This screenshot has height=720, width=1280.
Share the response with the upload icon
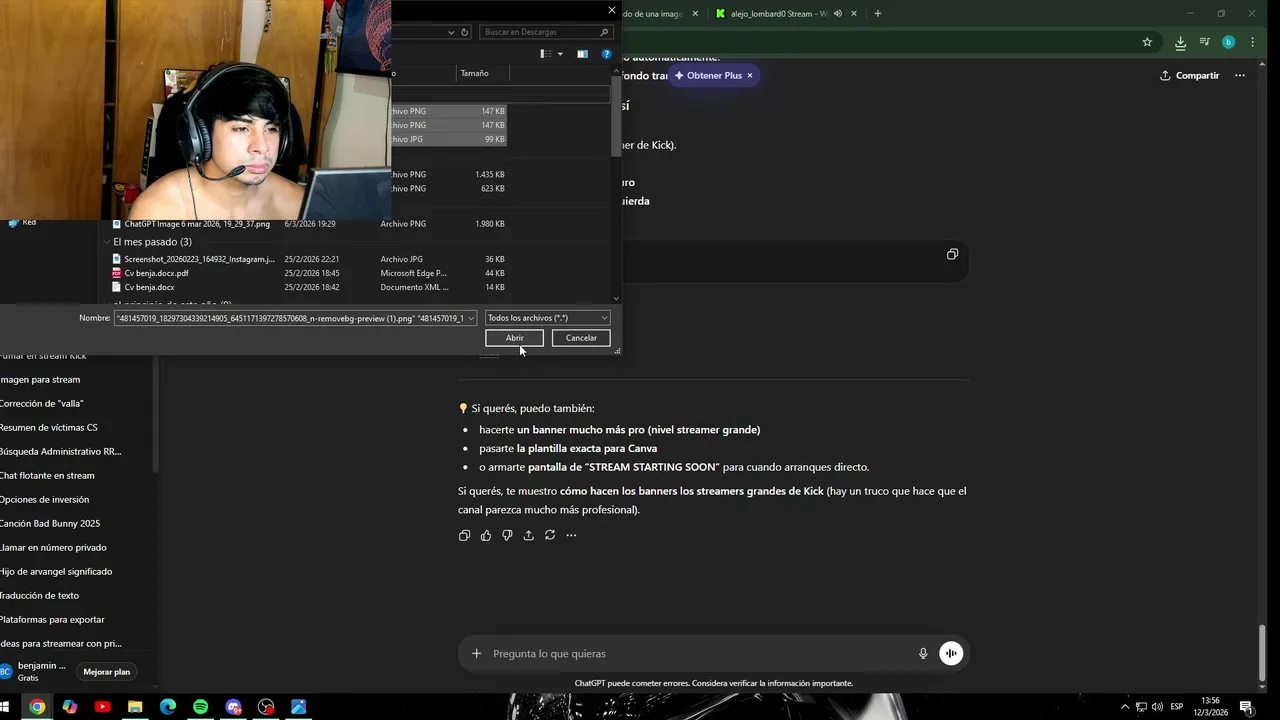(x=528, y=535)
